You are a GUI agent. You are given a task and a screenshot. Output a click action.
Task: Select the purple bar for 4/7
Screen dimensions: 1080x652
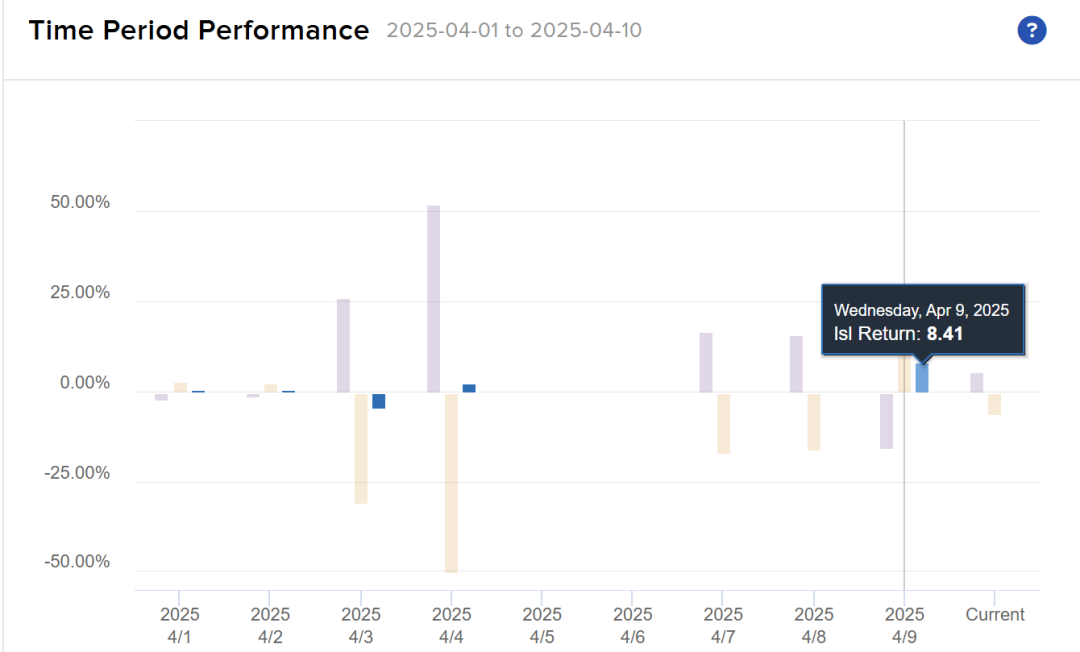[706, 362]
